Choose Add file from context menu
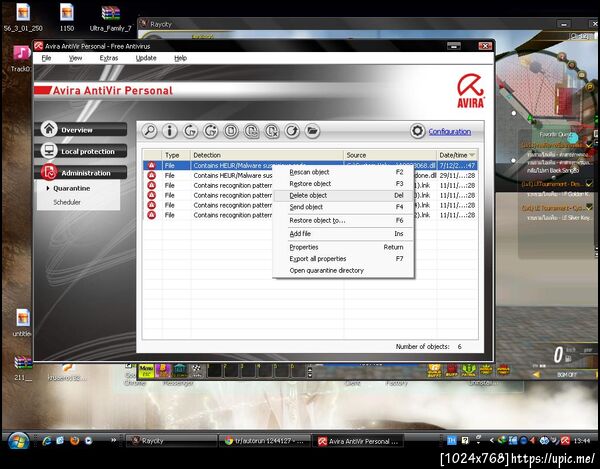 click(x=344, y=234)
